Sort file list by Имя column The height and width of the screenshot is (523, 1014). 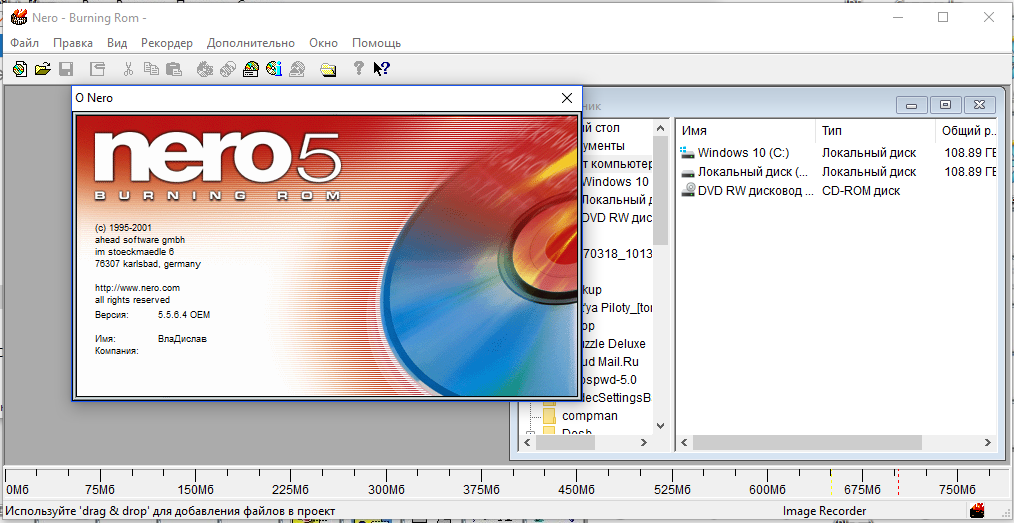pos(744,131)
